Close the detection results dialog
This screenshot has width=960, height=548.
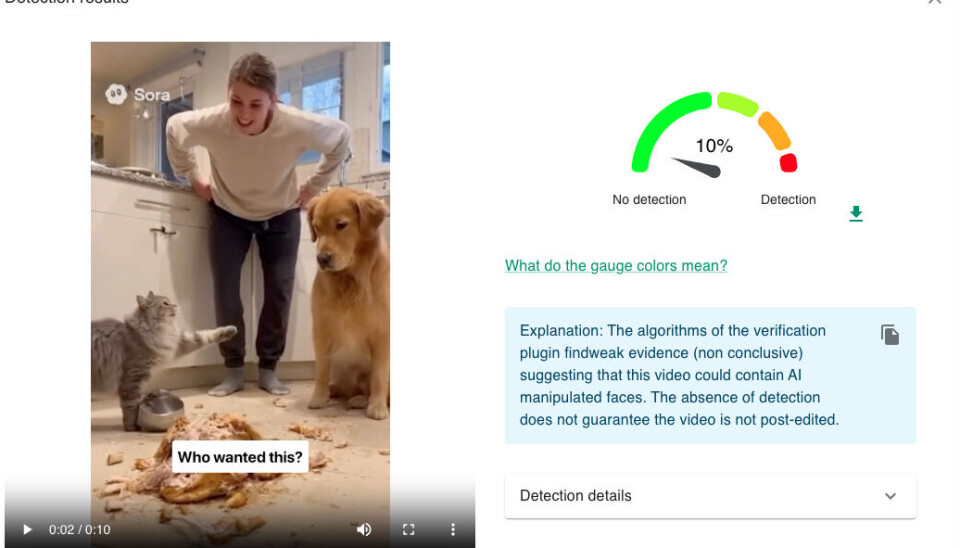click(x=934, y=2)
